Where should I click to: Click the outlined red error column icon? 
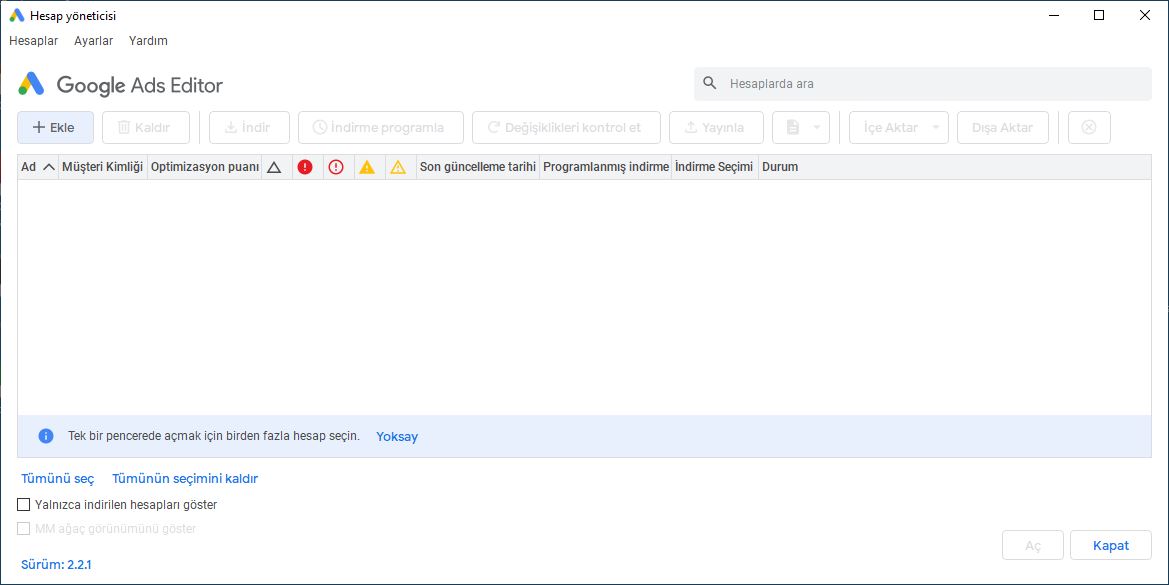pyautogui.click(x=336, y=167)
